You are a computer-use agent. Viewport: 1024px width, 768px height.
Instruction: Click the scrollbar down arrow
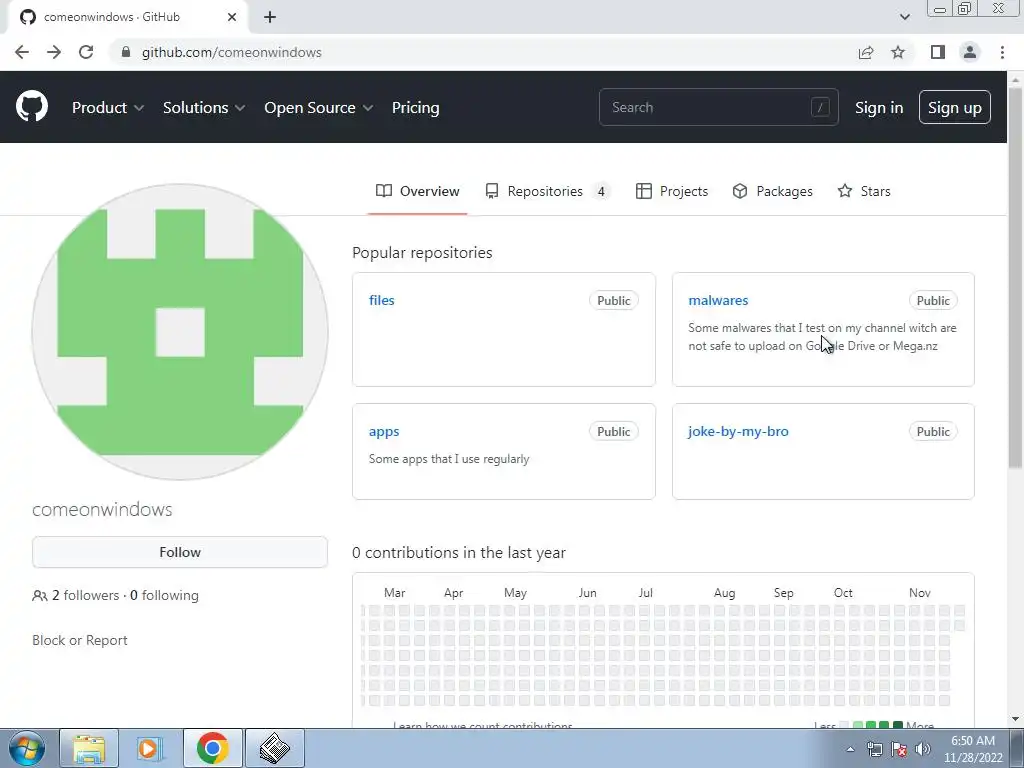1015,719
